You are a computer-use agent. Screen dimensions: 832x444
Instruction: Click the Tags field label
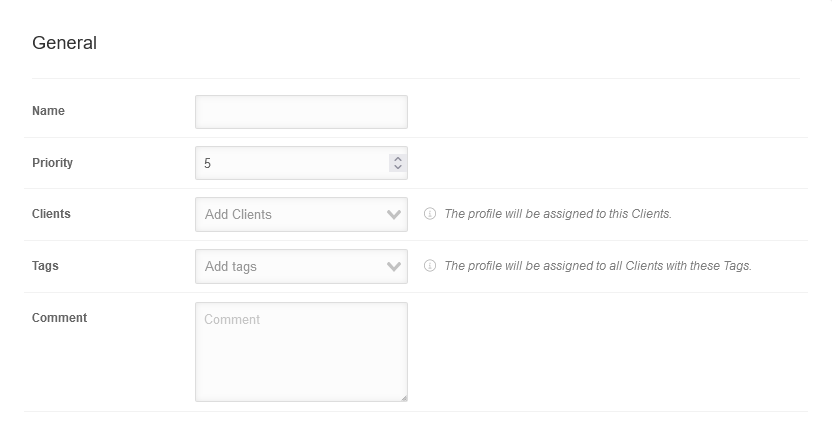(x=45, y=266)
